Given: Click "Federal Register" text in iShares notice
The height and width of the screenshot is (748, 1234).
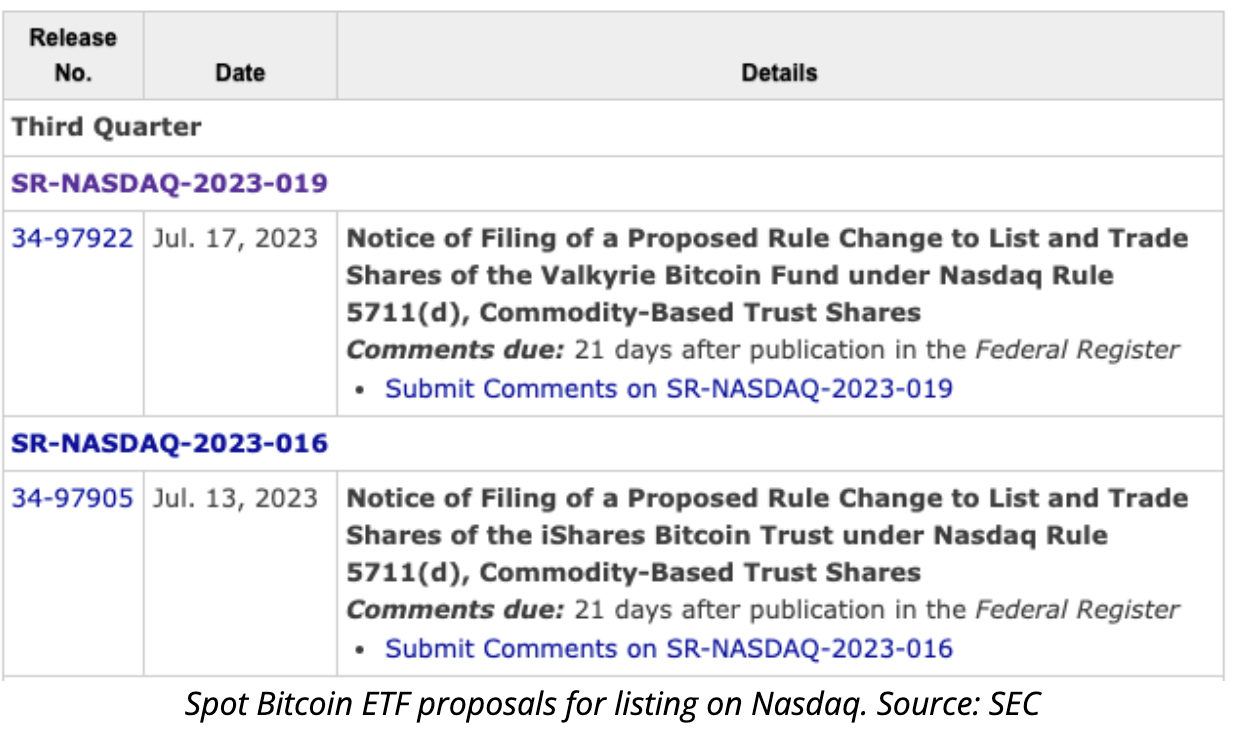Looking at the screenshot, I should 1077,610.
